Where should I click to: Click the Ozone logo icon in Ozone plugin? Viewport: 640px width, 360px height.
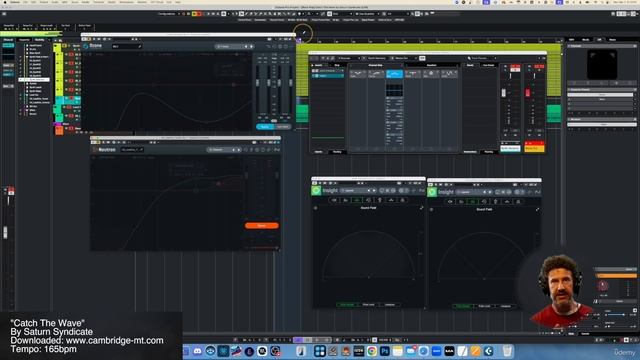tap(86, 46)
